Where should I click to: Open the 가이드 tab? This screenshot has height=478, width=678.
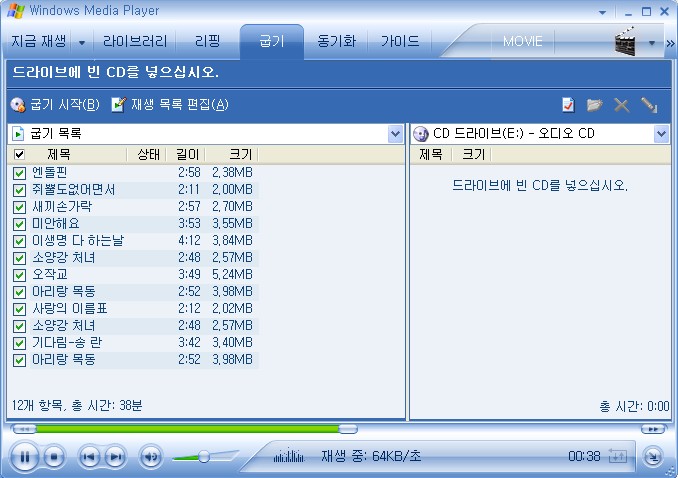click(400, 41)
